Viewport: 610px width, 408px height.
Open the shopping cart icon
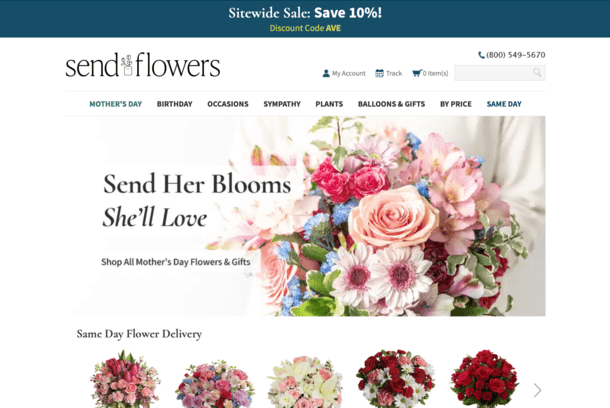pyautogui.click(x=417, y=73)
